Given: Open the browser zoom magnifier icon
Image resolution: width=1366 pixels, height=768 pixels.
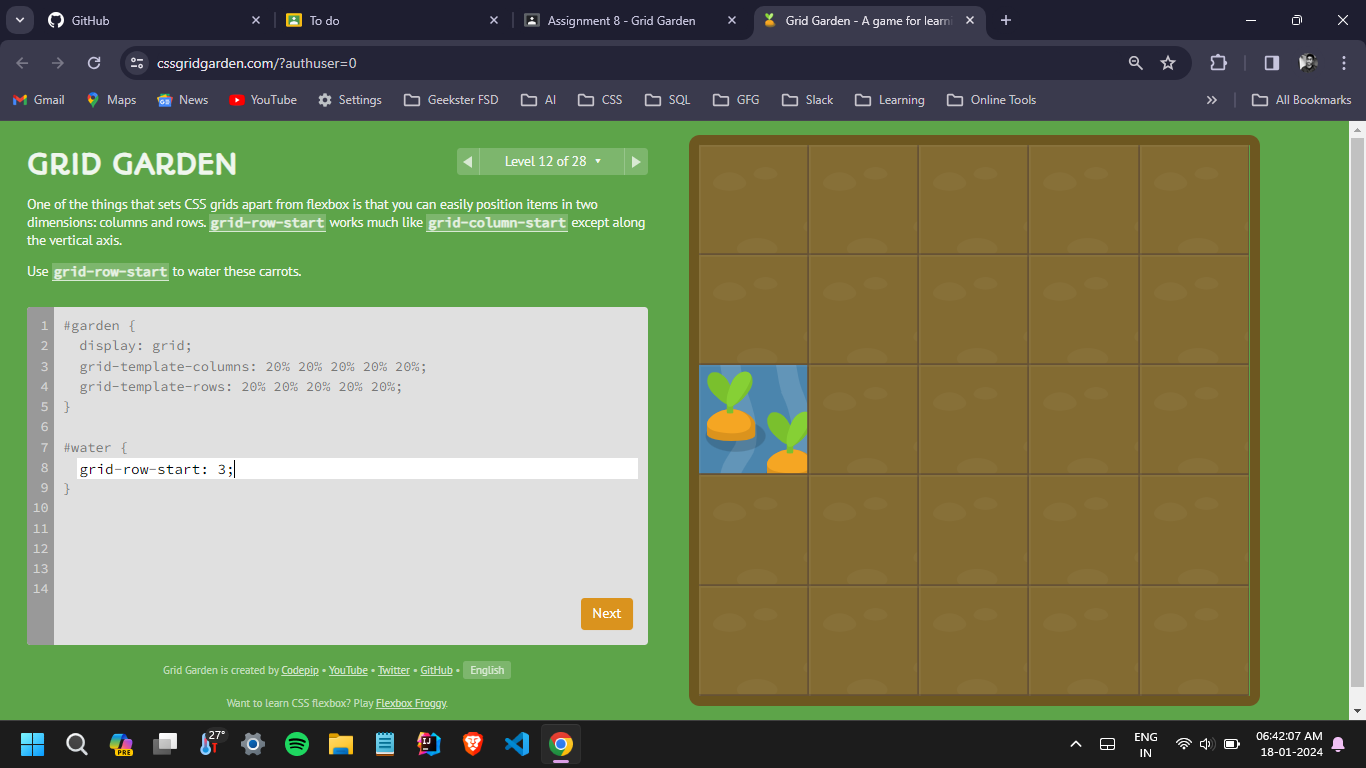Looking at the screenshot, I should [1135, 63].
